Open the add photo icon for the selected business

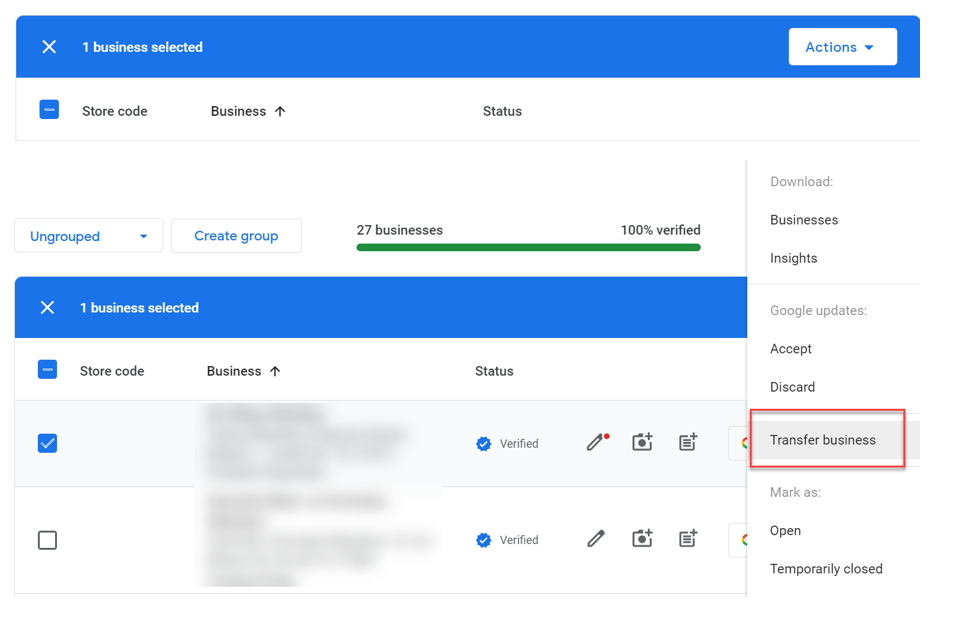coord(642,443)
